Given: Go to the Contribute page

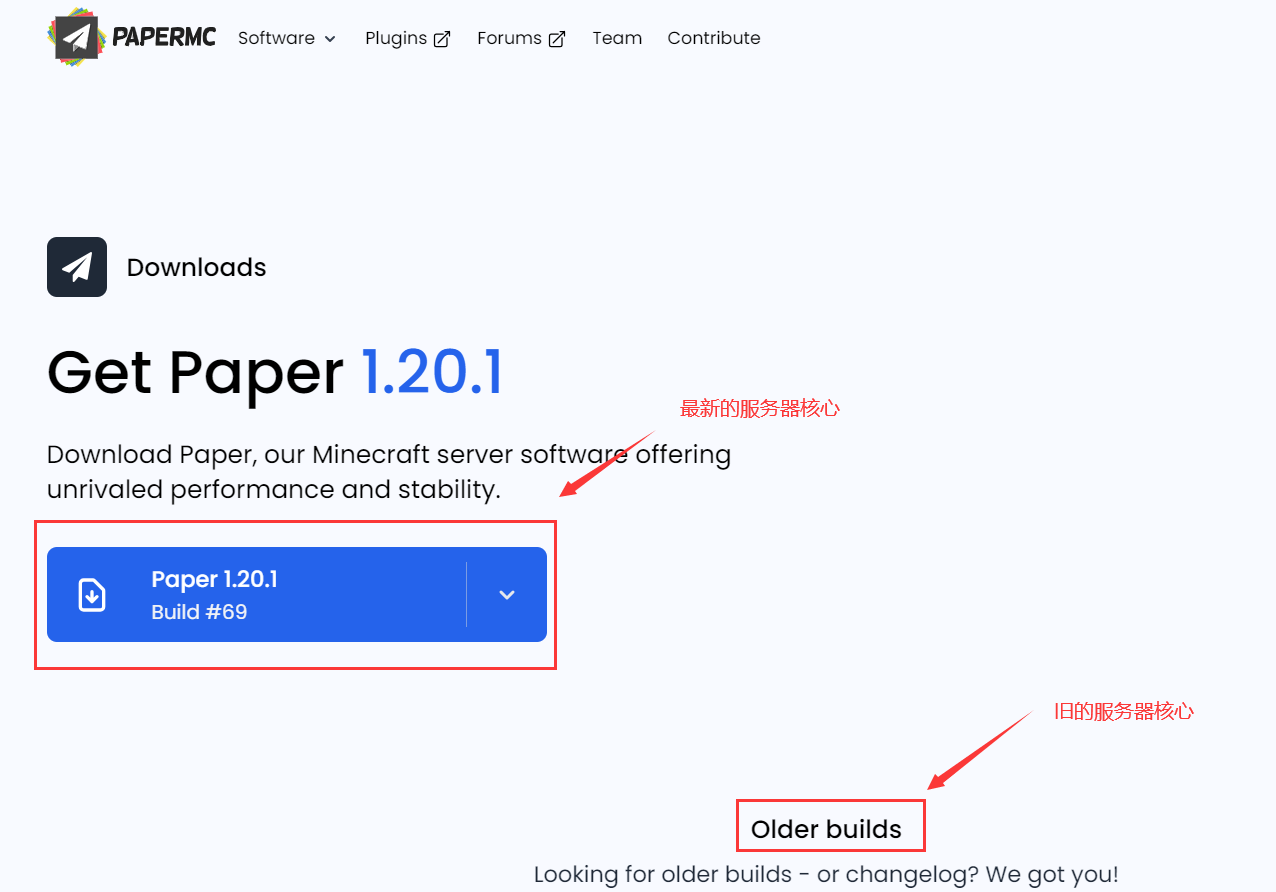Looking at the screenshot, I should pyautogui.click(x=714, y=38).
